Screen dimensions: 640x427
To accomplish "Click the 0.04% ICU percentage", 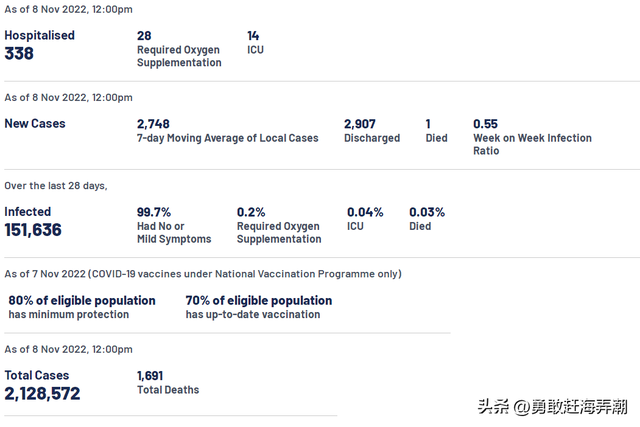I will click(x=365, y=212).
